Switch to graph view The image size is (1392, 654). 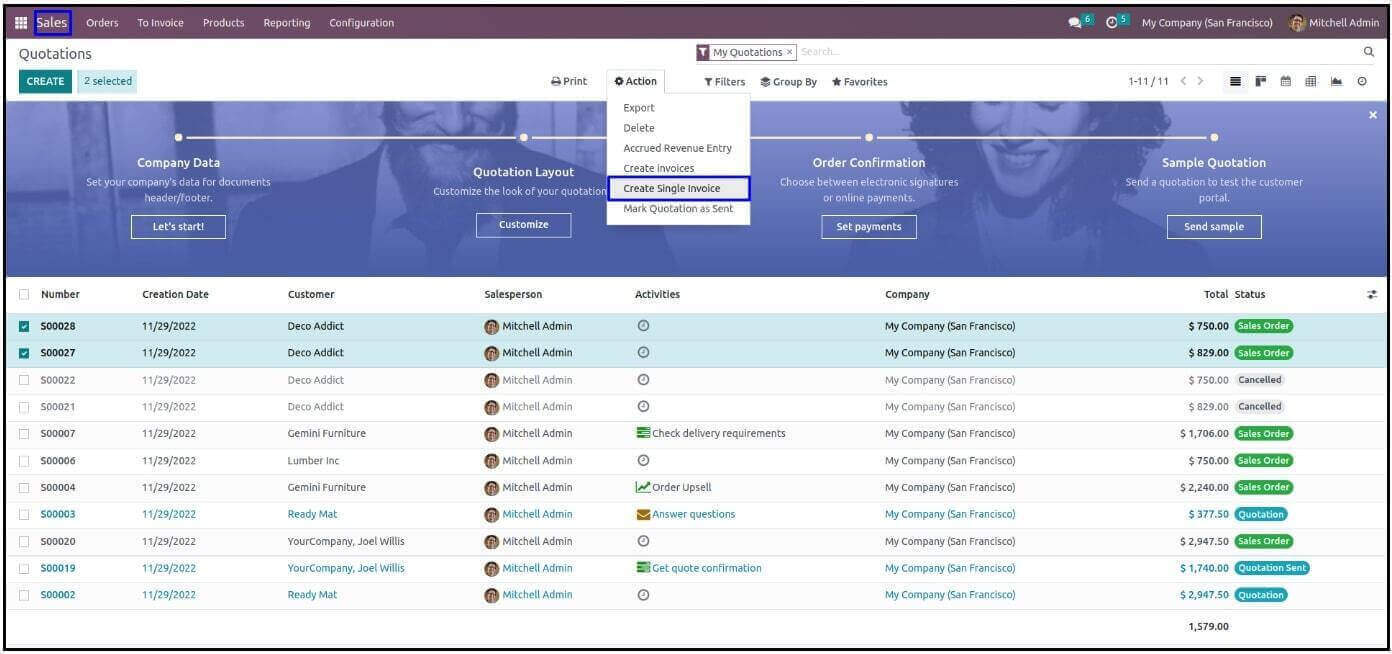1336,81
